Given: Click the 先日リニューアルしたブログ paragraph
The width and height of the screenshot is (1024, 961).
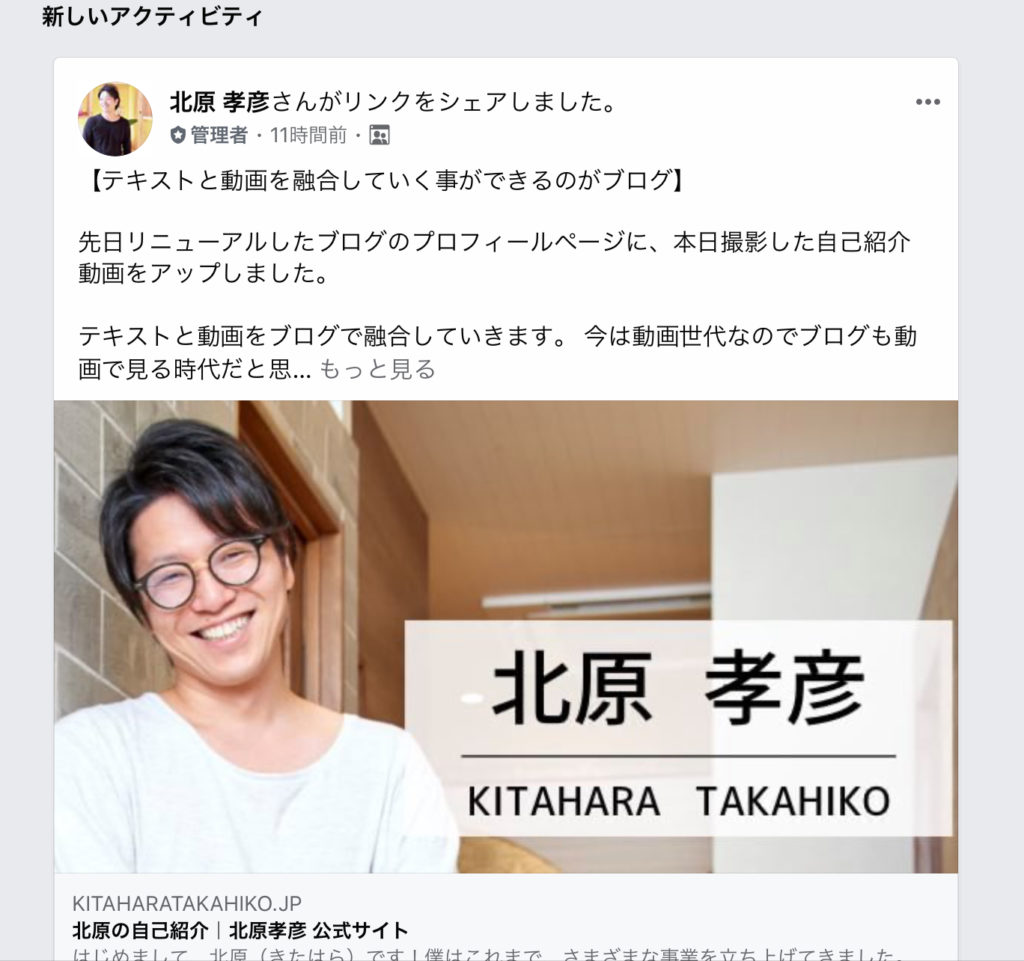Looking at the screenshot, I should click(494, 258).
